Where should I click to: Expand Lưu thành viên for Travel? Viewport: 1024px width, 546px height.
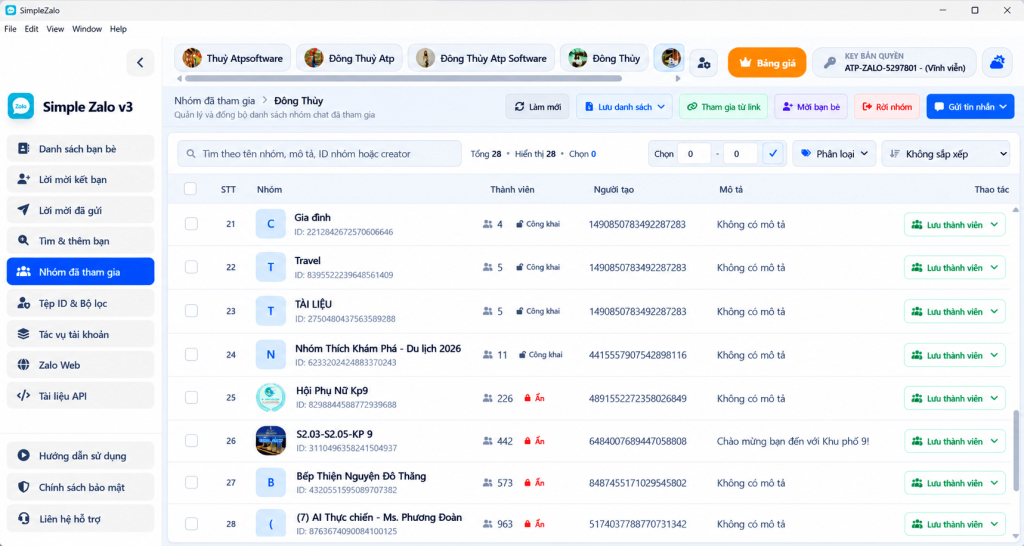pyautogui.click(x=954, y=268)
